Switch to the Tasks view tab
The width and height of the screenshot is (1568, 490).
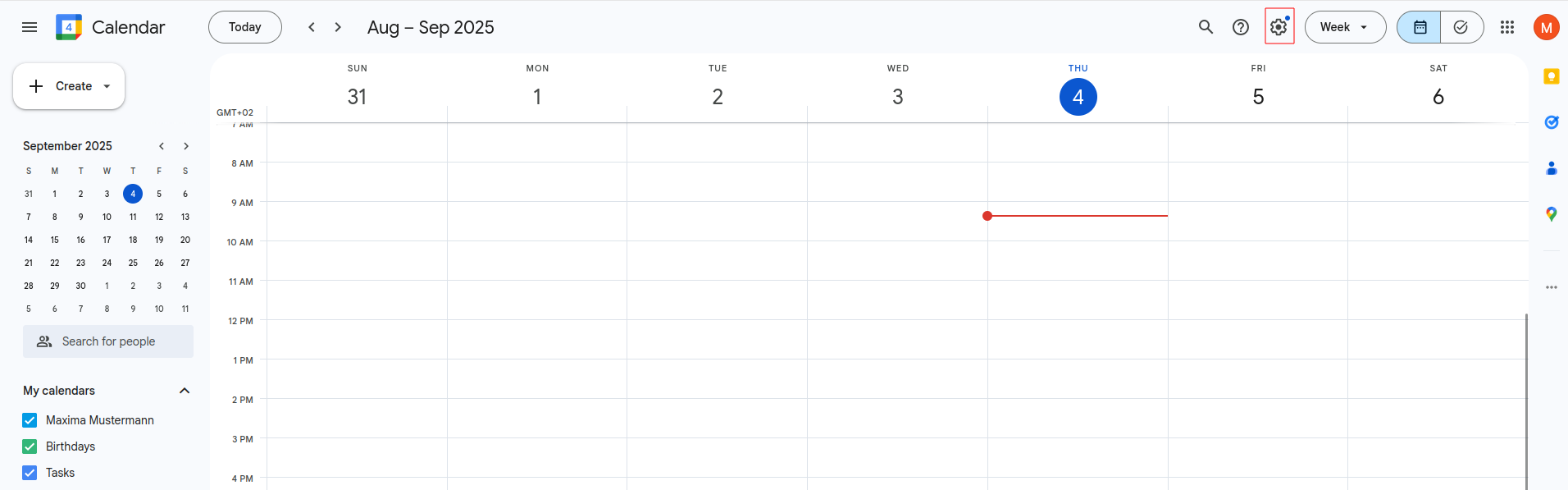(x=1461, y=26)
